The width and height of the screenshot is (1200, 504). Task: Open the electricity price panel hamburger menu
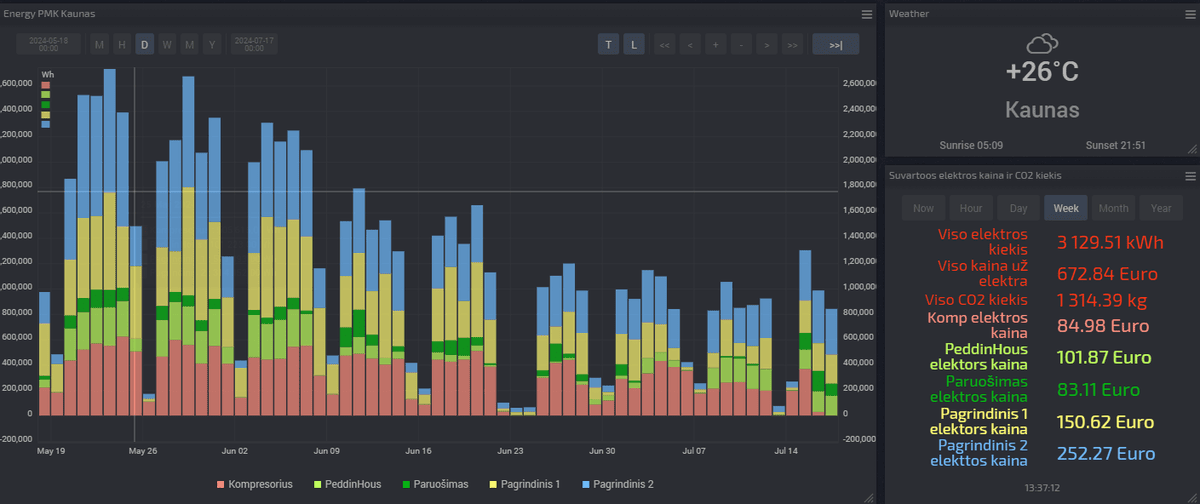tap(1190, 176)
